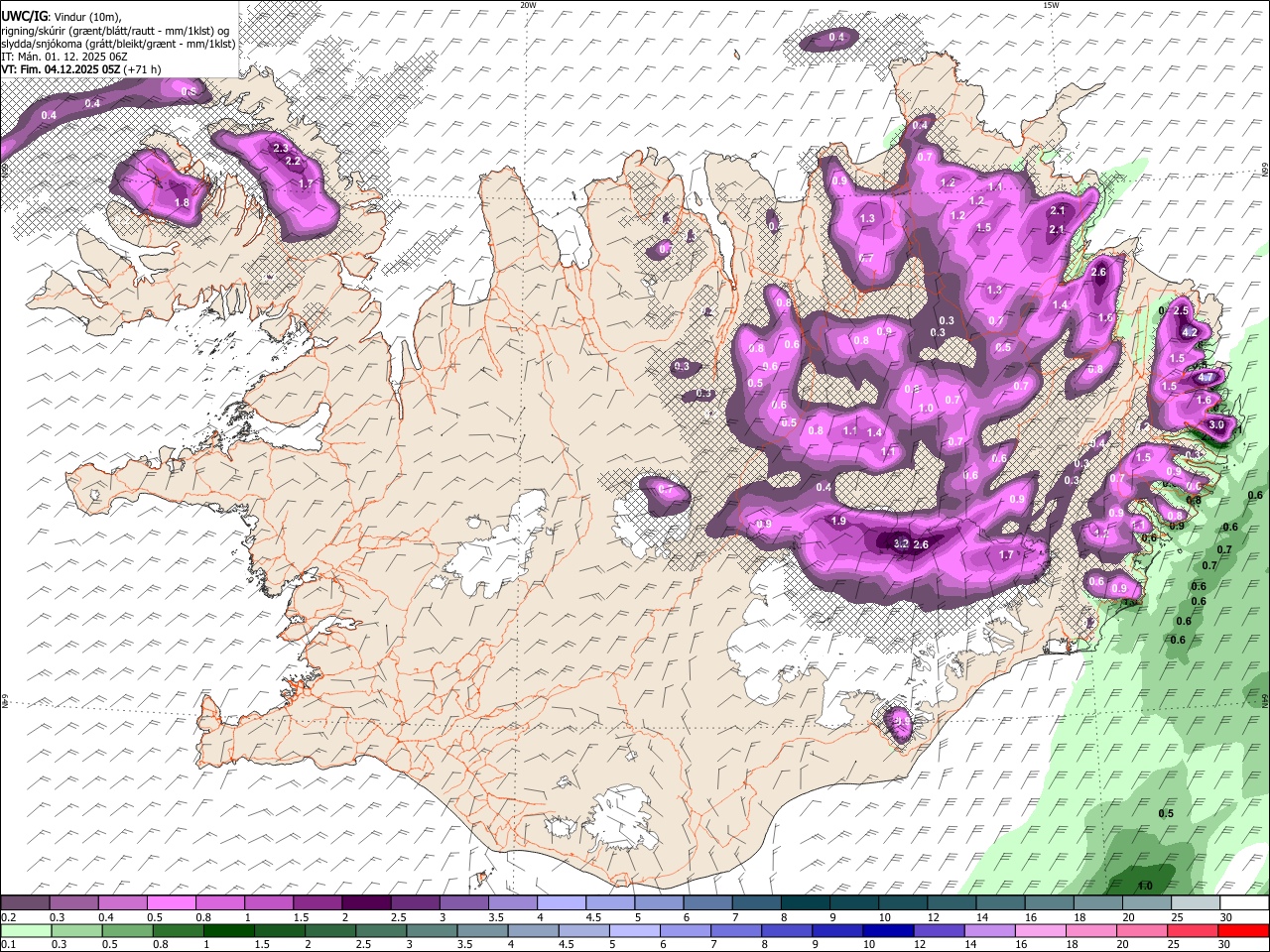Click the "2.2" value in Westfjords
Screen dimensions: 1270x952
click(293, 162)
